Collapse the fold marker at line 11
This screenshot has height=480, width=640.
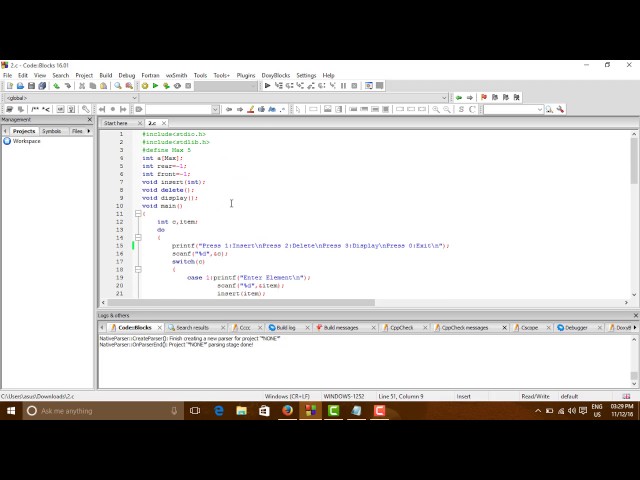[x=138, y=213]
